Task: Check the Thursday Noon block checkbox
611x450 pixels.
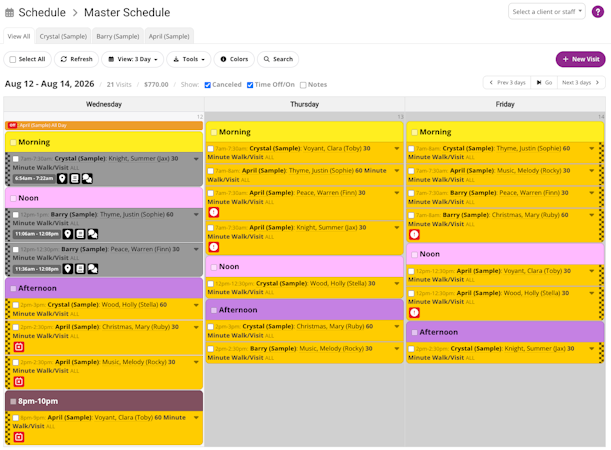Action: (x=214, y=267)
